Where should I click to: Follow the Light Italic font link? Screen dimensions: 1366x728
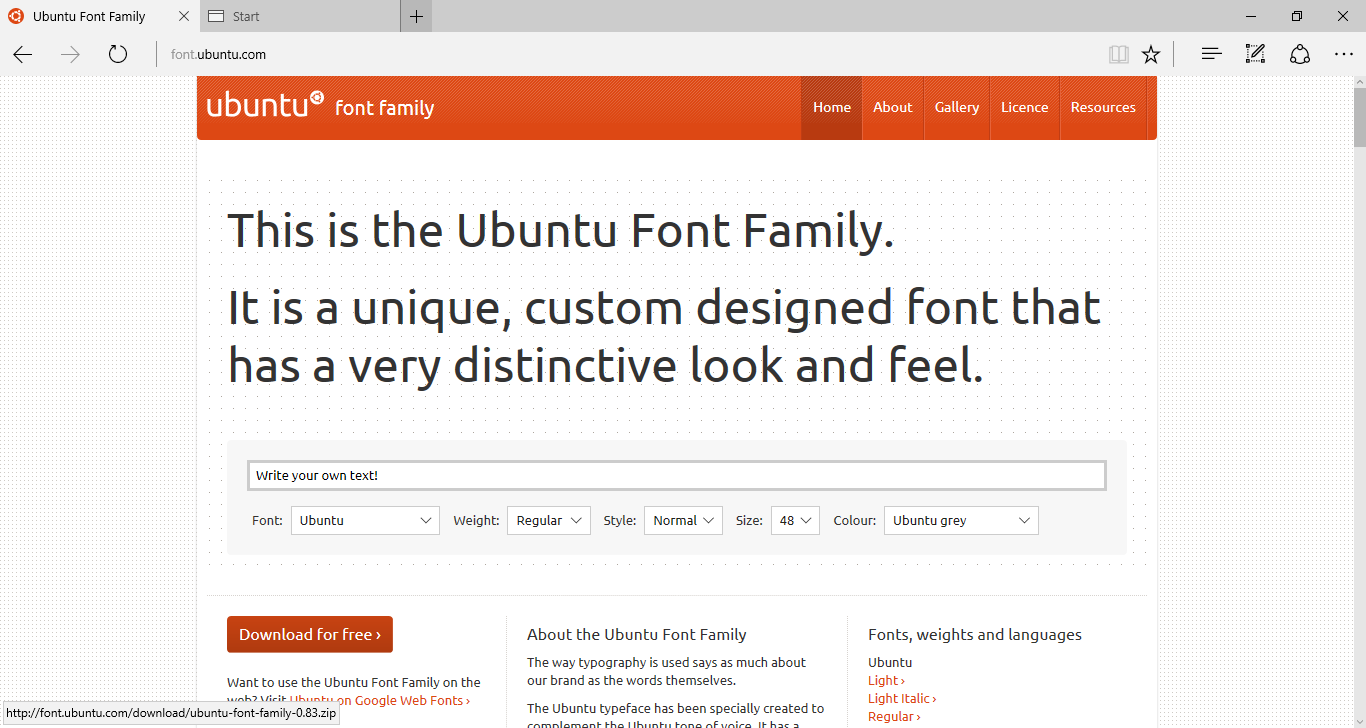point(902,698)
